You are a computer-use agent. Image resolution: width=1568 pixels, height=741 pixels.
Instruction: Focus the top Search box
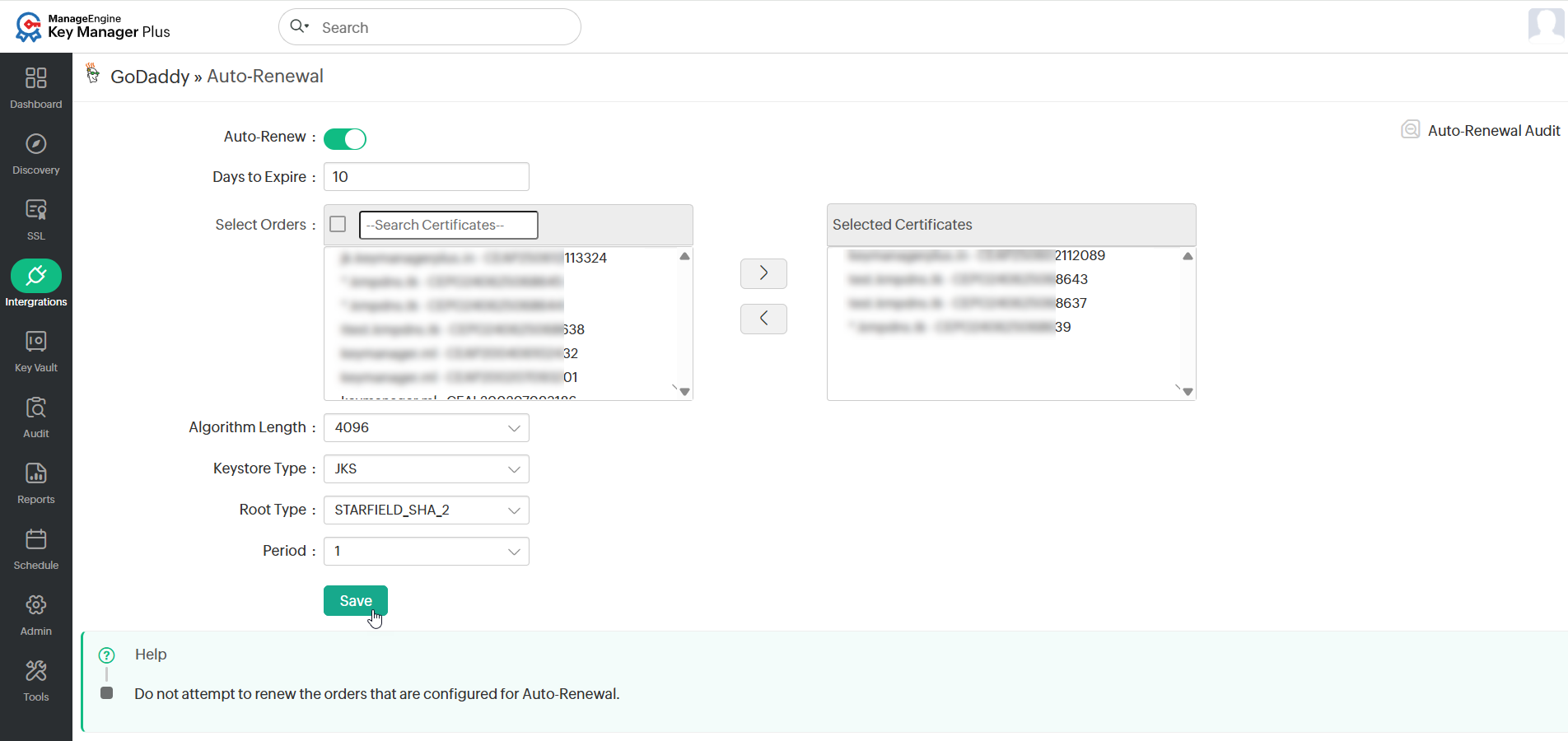coord(430,27)
